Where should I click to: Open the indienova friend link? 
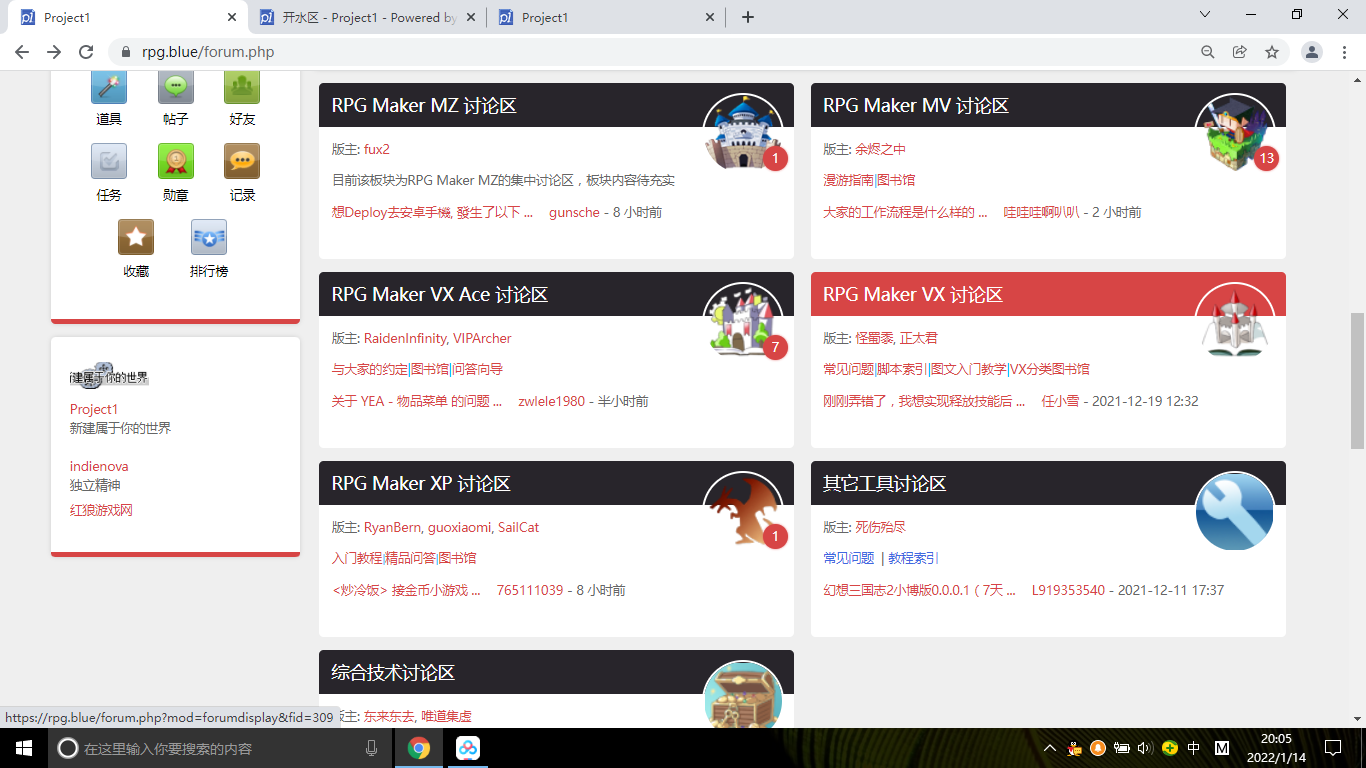(x=99, y=467)
